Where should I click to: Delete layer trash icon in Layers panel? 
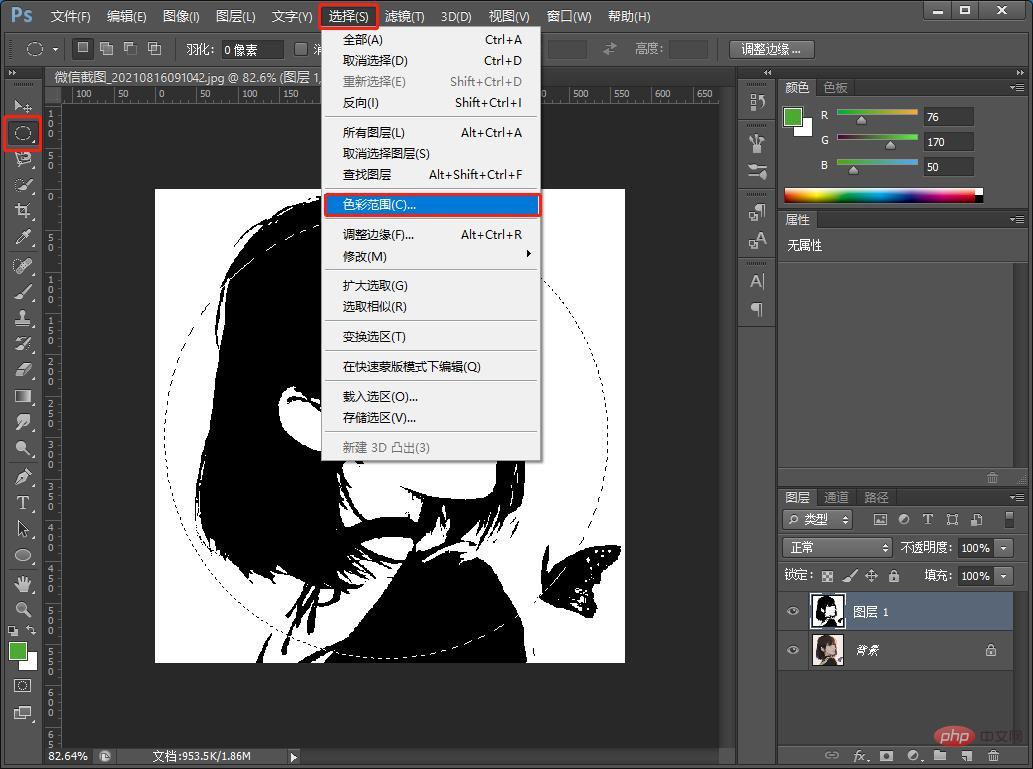click(993, 755)
